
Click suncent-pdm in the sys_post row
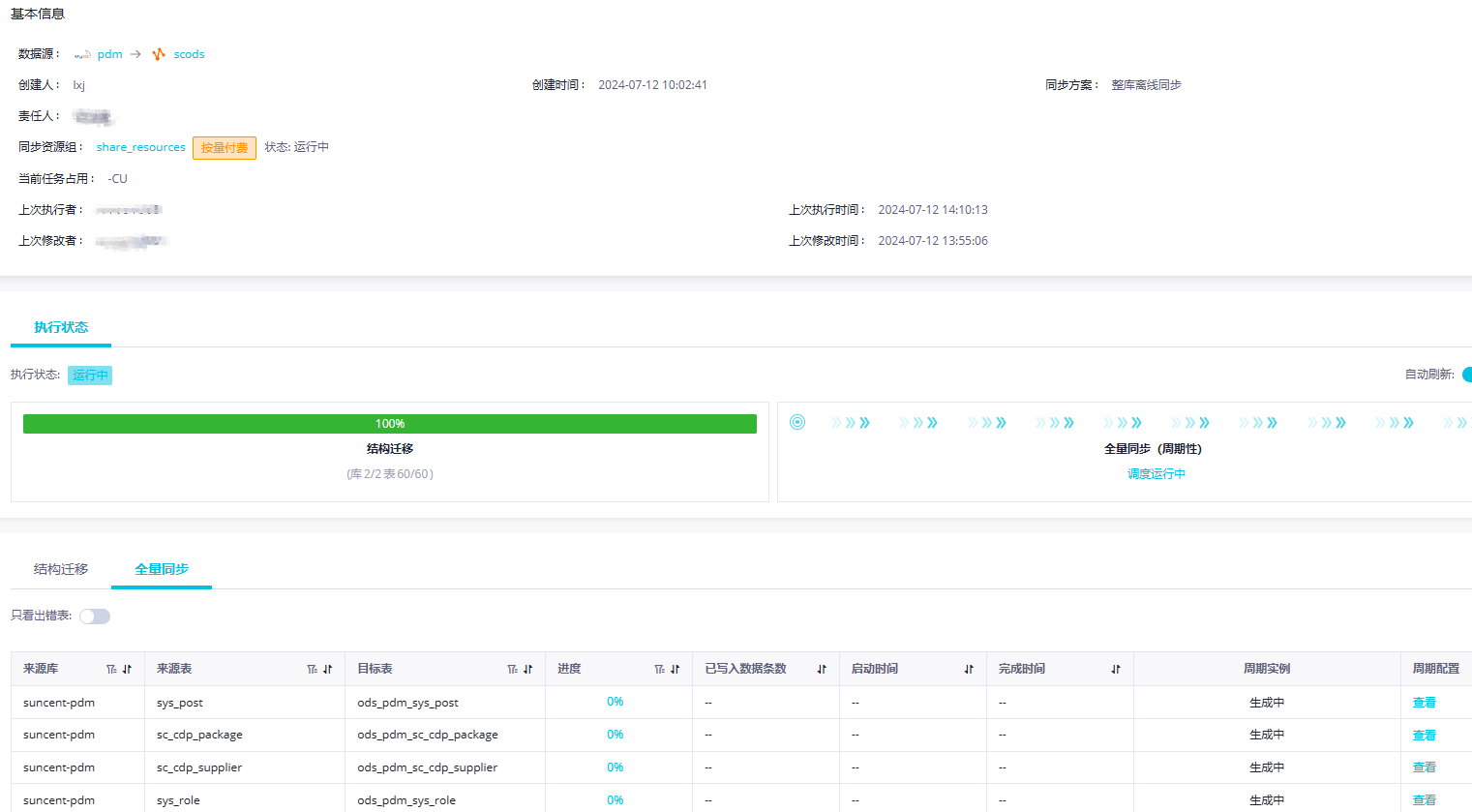tap(59, 703)
